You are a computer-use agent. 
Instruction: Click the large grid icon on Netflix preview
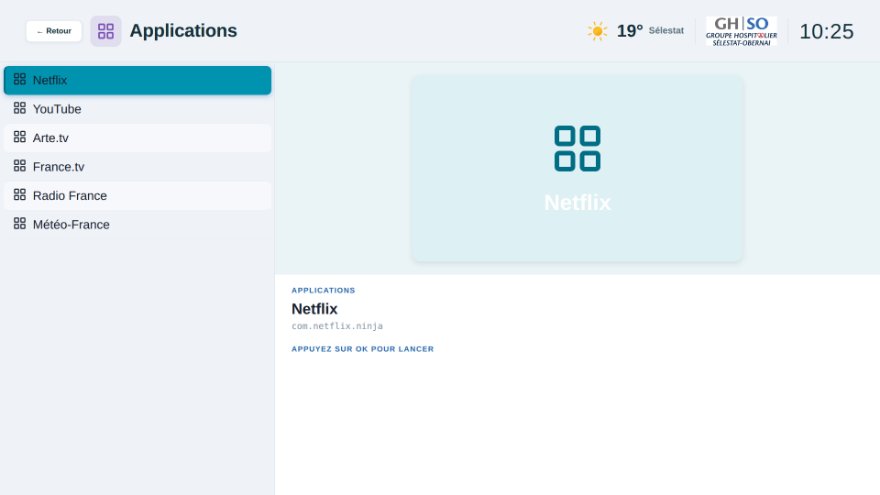(577, 149)
